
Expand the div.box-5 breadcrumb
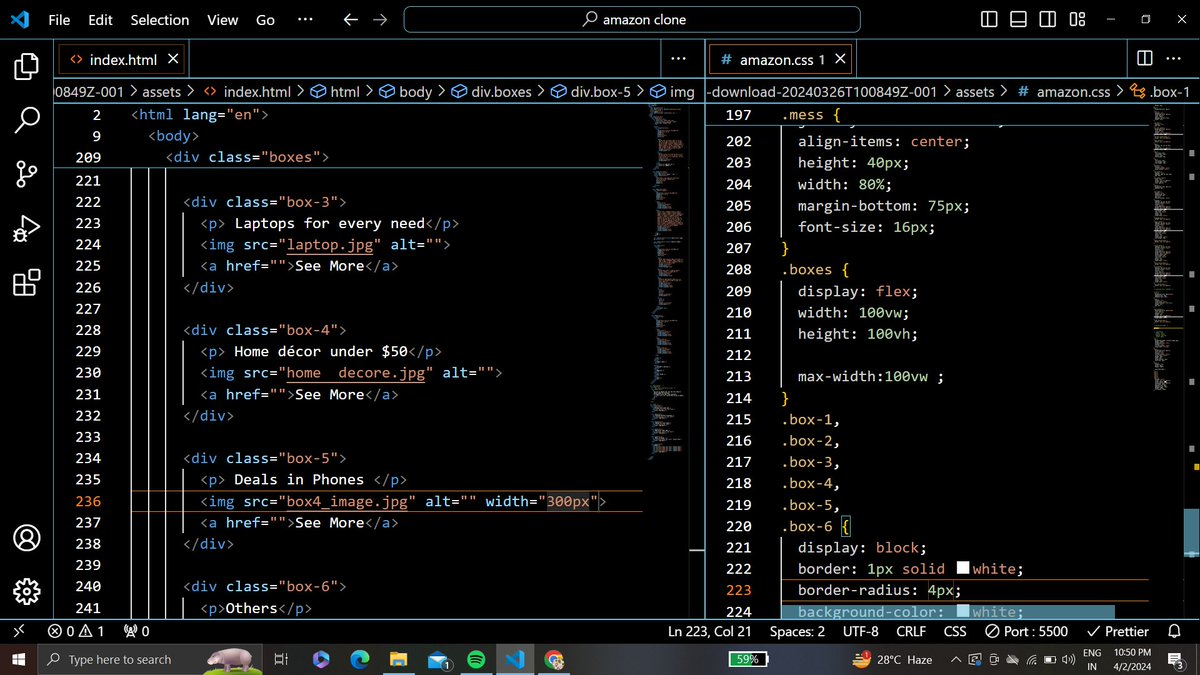pyautogui.click(x=591, y=91)
